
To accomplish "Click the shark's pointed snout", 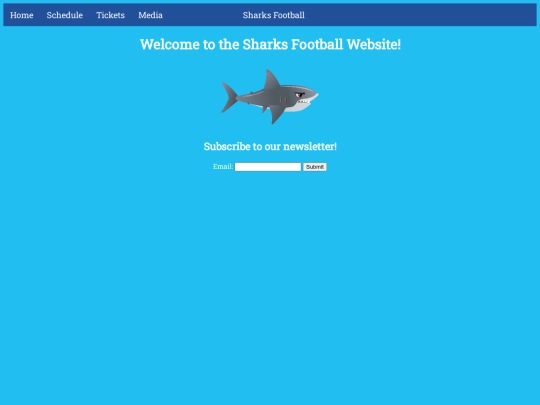I will coord(314,93).
